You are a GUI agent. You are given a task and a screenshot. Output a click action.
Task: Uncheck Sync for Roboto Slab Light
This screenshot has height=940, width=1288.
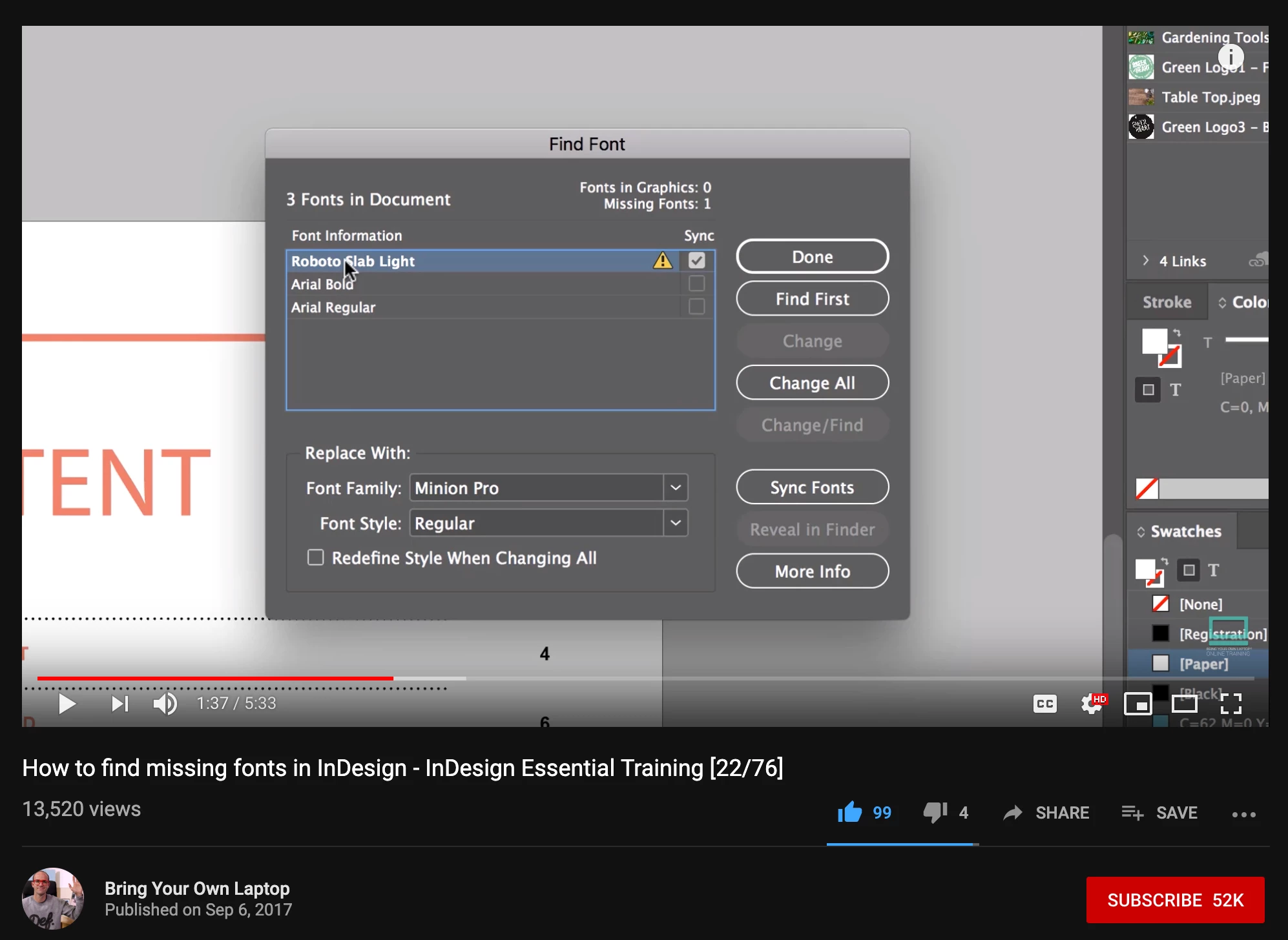tap(696, 261)
